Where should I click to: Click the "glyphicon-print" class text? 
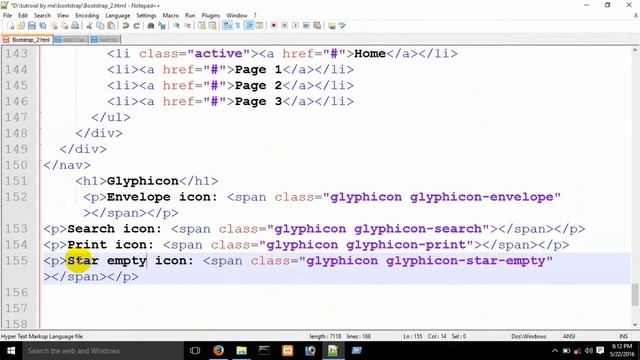(x=409, y=244)
